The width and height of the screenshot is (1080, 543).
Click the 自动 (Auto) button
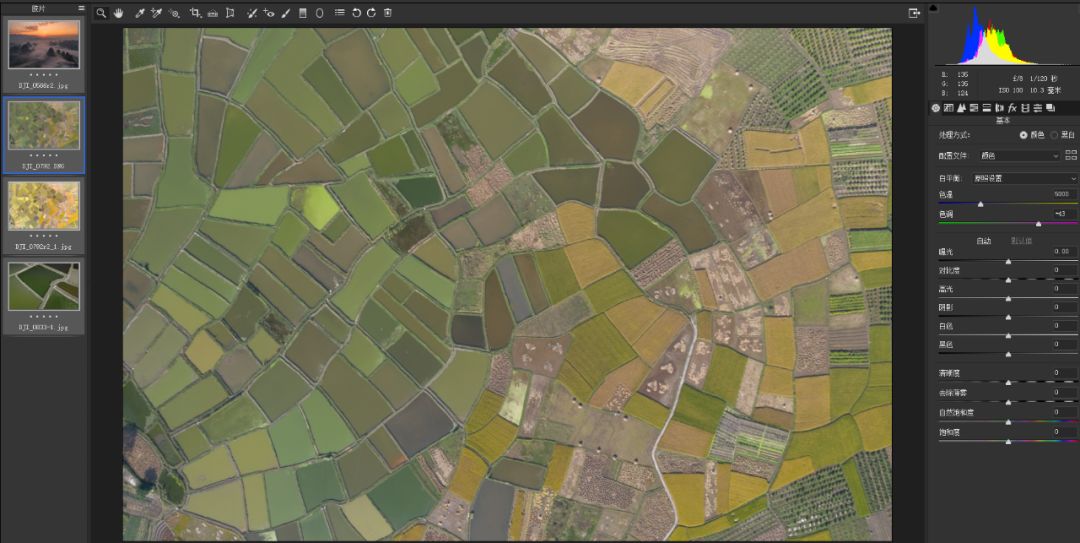point(983,240)
